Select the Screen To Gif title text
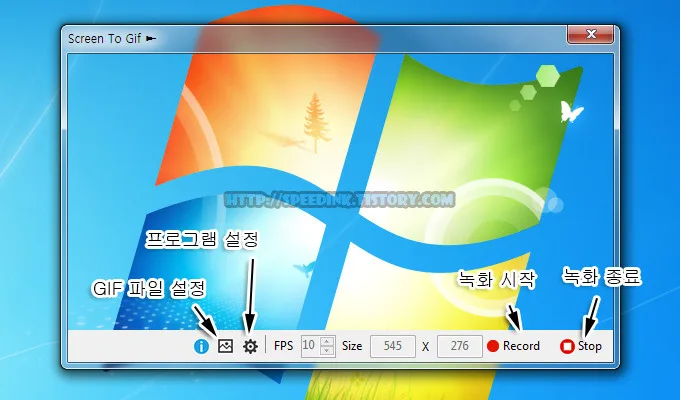680x400 pixels. (105, 39)
